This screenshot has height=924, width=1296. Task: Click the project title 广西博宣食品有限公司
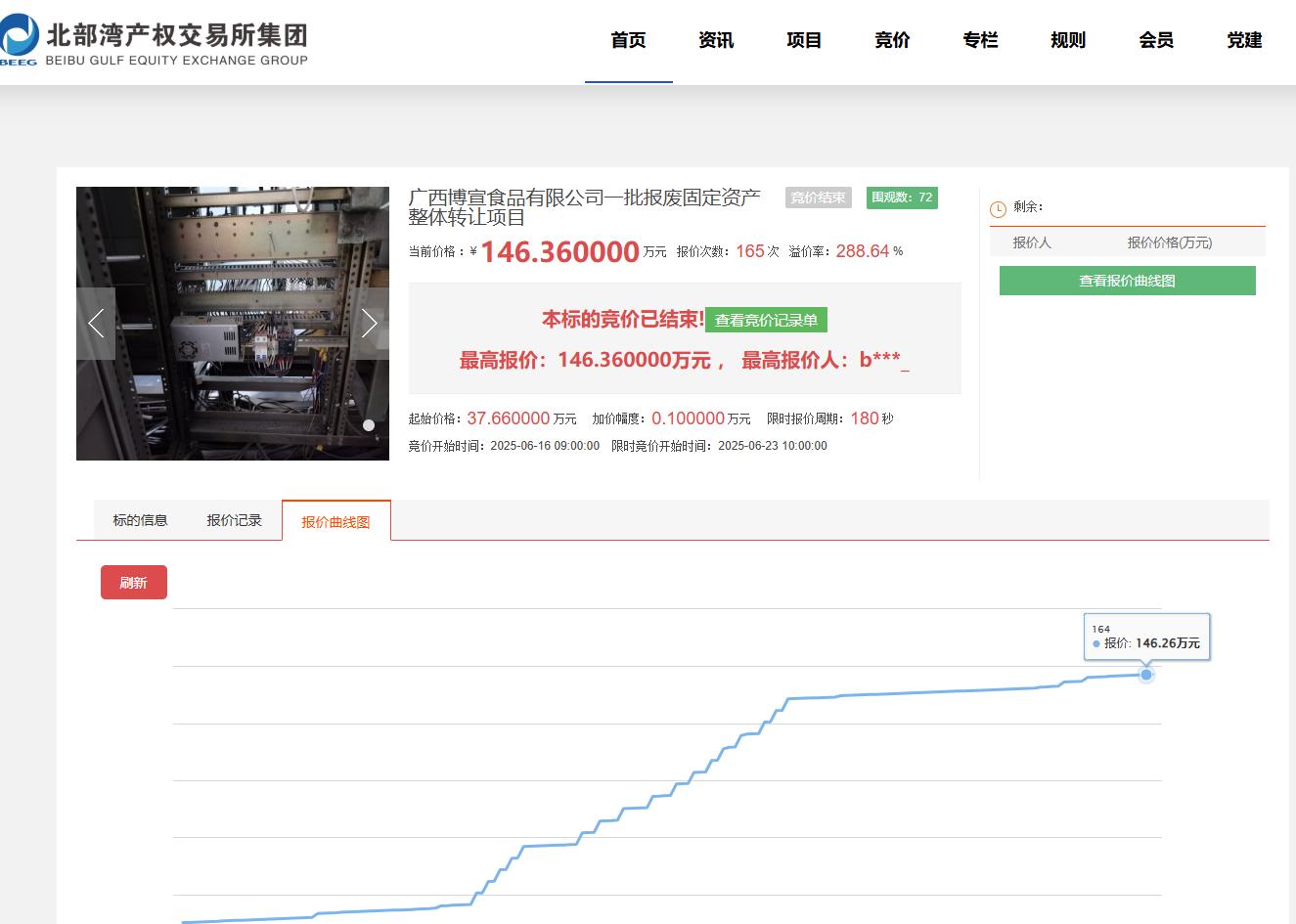click(x=585, y=207)
